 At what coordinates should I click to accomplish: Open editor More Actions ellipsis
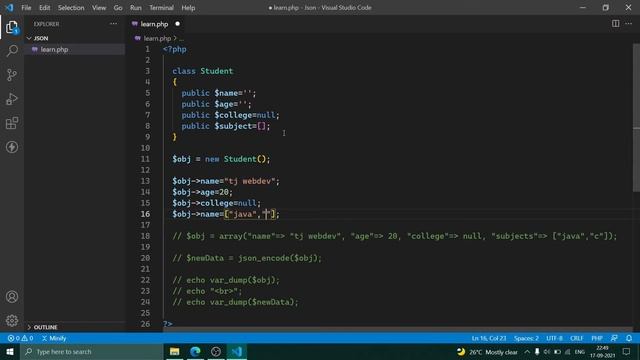click(x=629, y=24)
